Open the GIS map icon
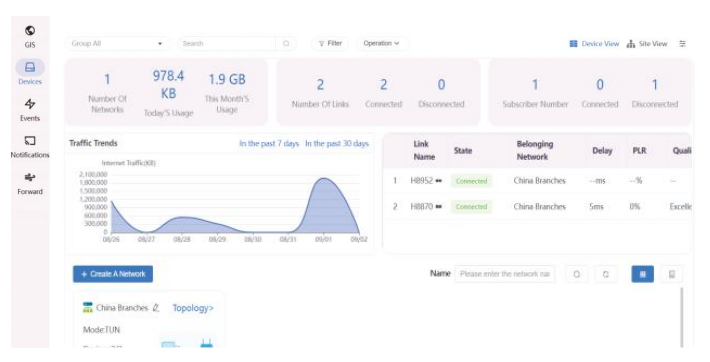Screen dimensions: 710x362 click(30, 31)
